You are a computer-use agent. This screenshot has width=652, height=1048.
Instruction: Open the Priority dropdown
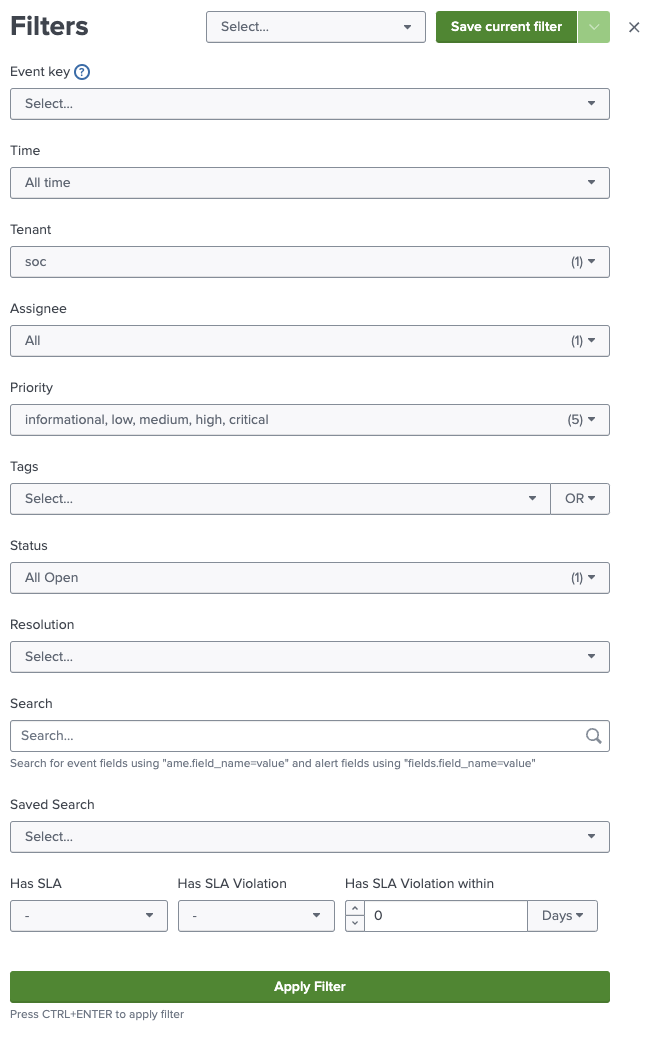pyautogui.click(x=309, y=419)
